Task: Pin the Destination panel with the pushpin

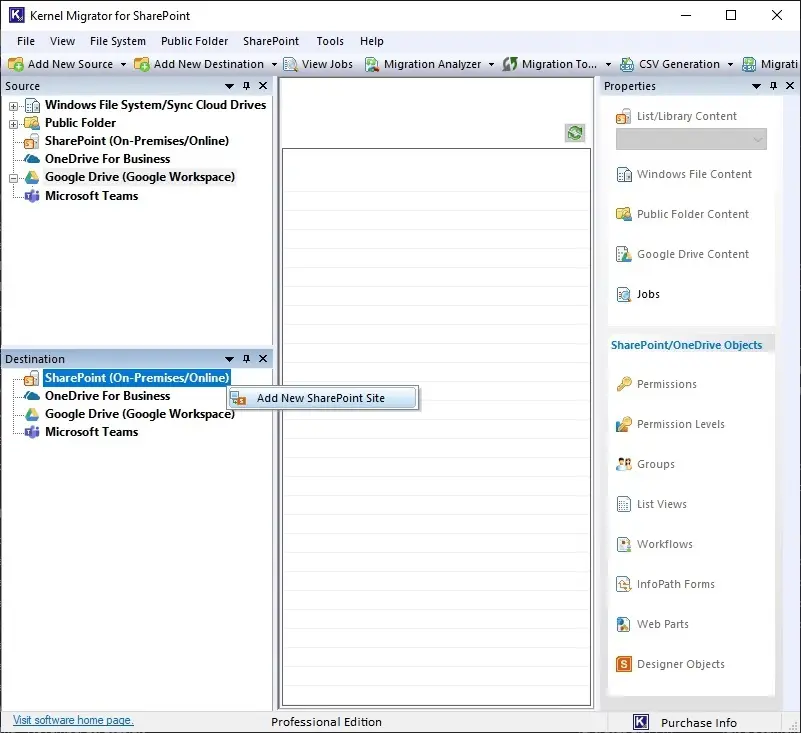Action: (246, 359)
